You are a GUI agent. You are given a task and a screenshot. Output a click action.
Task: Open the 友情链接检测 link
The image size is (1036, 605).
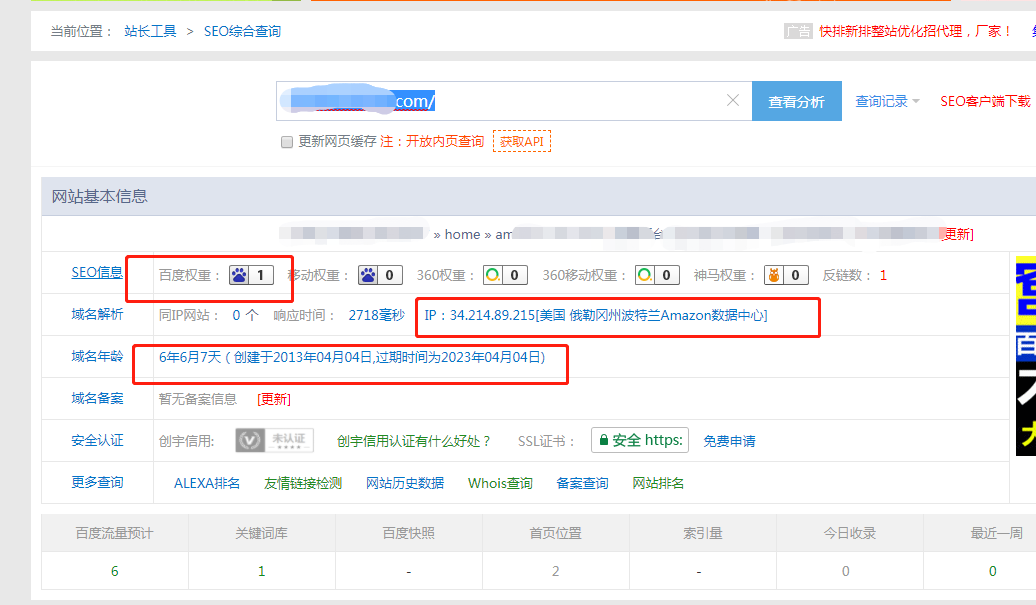pos(303,484)
